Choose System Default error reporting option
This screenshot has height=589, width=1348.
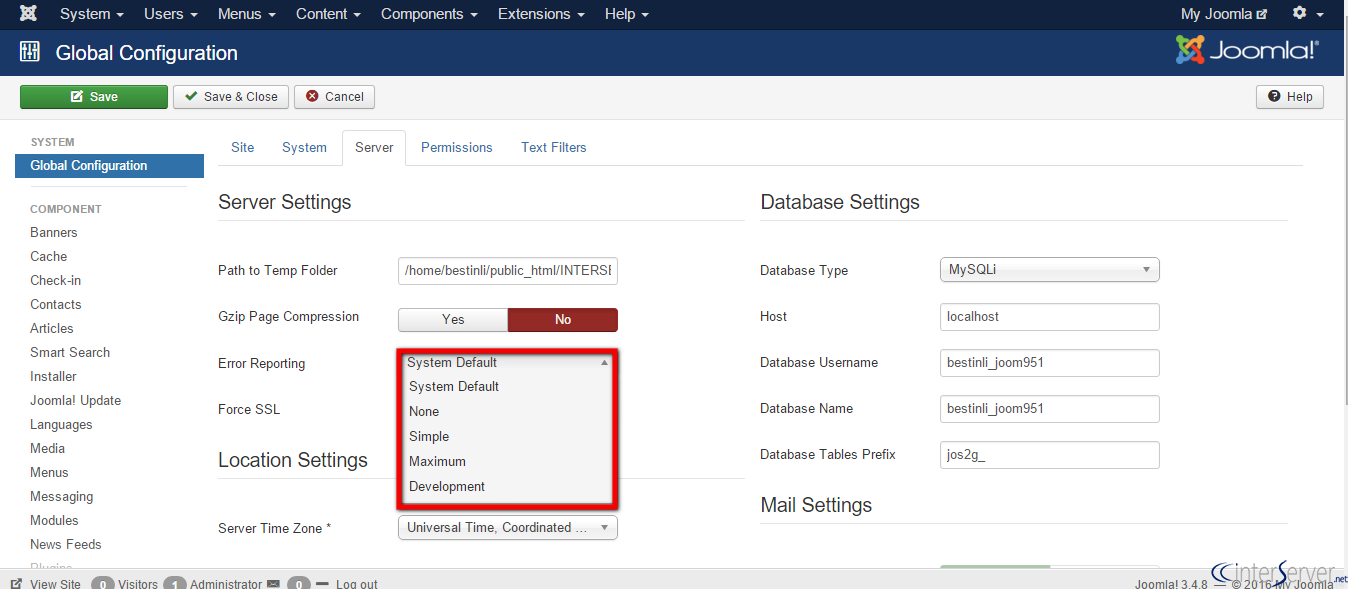tap(508, 387)
